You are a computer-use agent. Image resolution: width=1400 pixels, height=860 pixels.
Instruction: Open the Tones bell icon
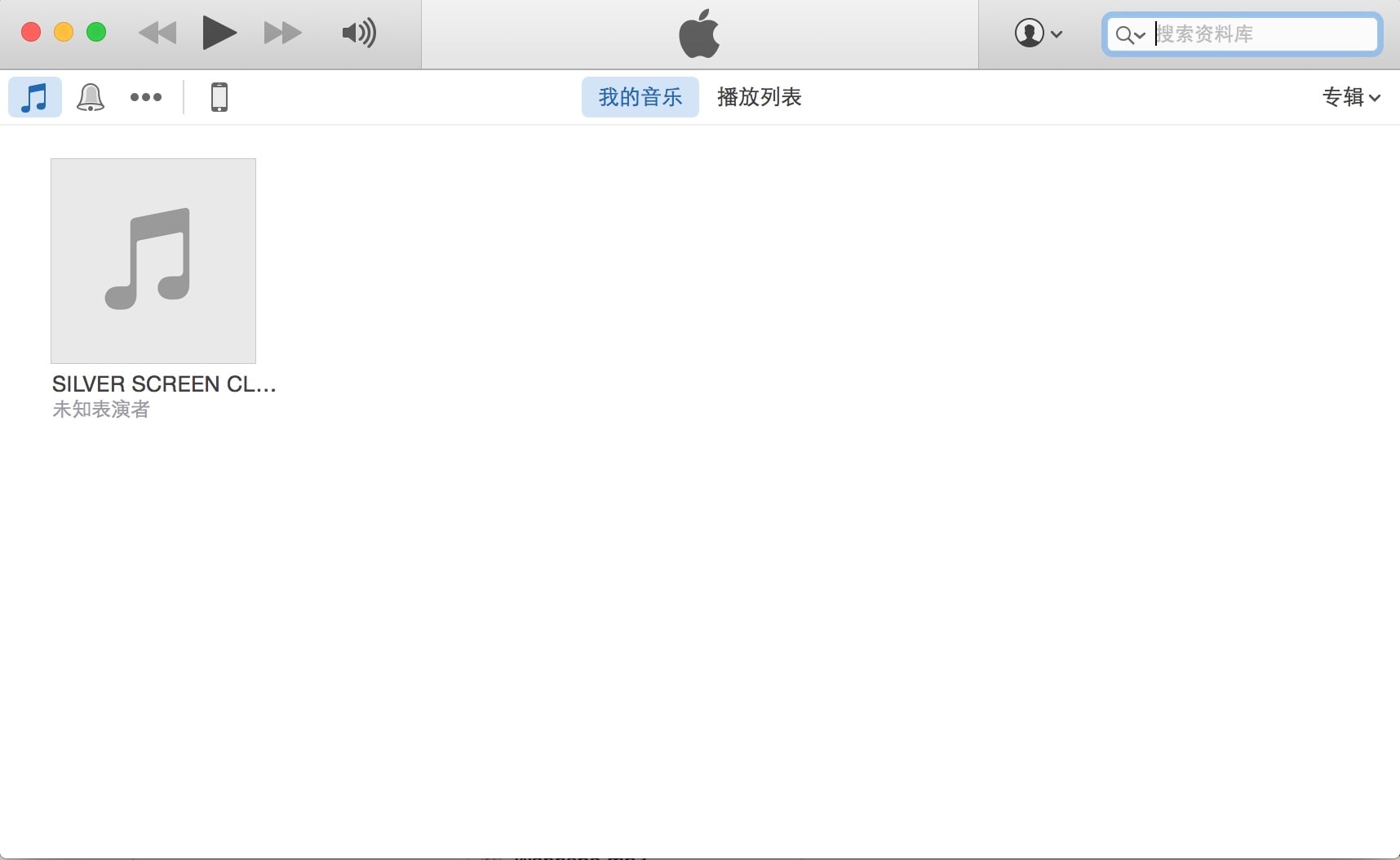(x=91, y=97)
